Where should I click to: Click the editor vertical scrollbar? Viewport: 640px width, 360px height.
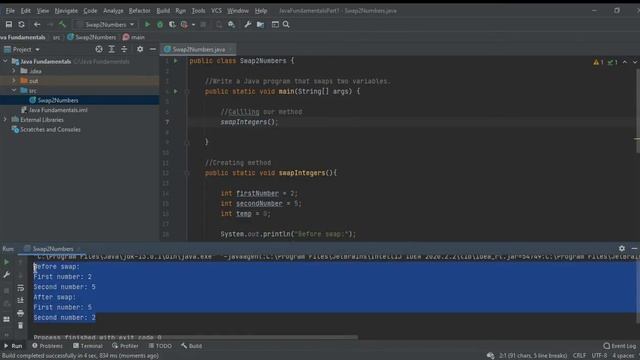(638, 110)
